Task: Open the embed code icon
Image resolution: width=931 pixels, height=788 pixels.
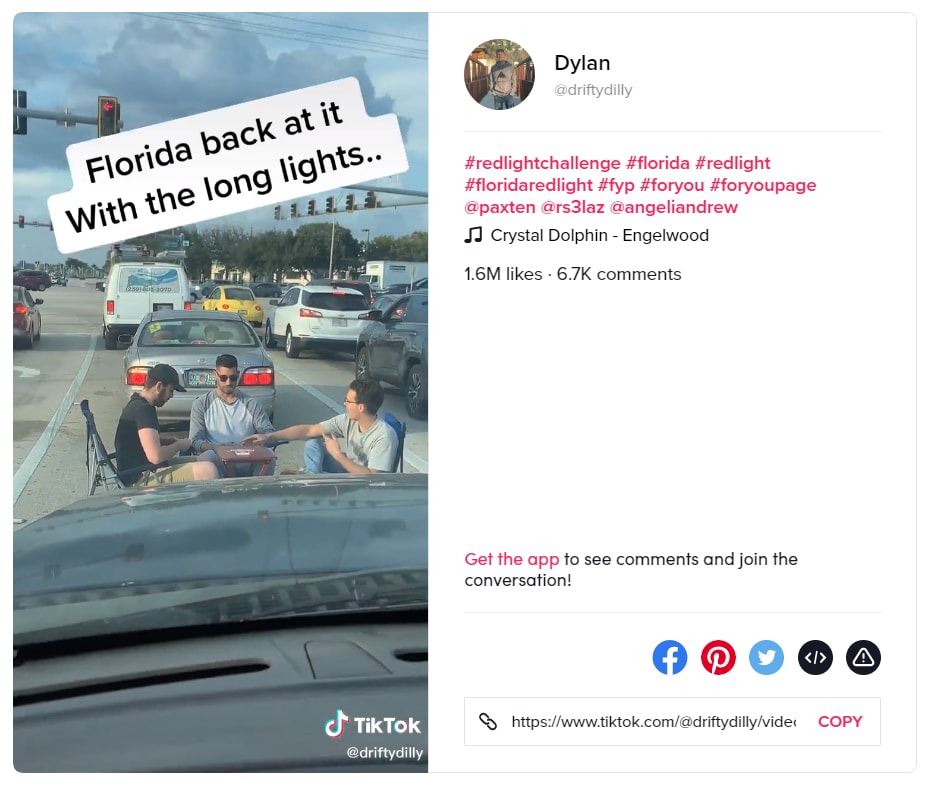Action: pyautogui.click(x=815, y=657)
